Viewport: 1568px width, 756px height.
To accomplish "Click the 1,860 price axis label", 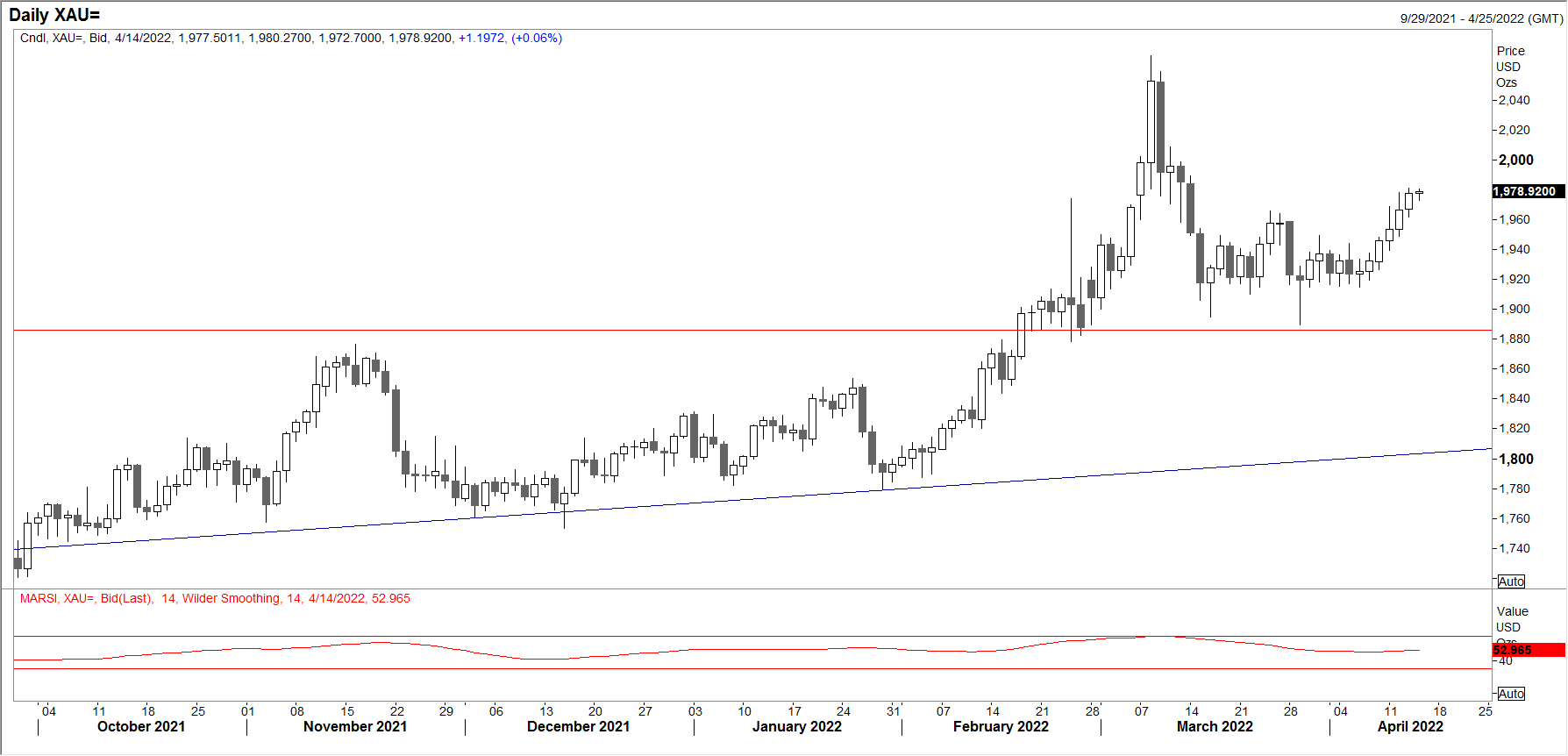I will click(x=1514, y=368).
